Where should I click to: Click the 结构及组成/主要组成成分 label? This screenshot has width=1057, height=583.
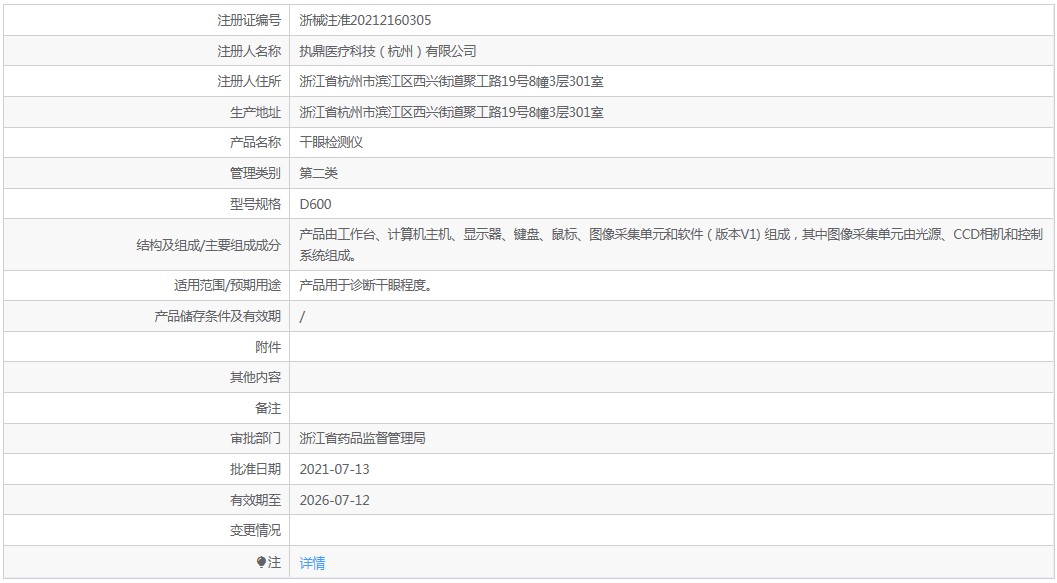coord(208,245)
